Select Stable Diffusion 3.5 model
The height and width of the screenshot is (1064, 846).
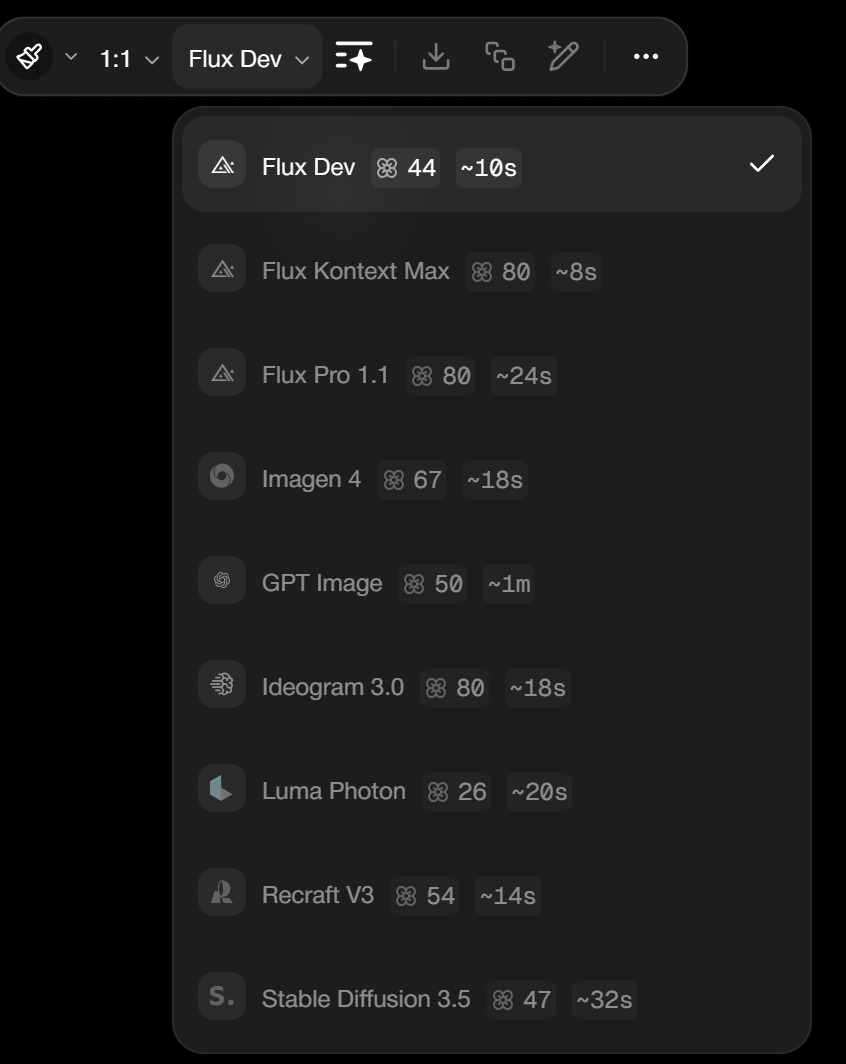pos(366,999)
